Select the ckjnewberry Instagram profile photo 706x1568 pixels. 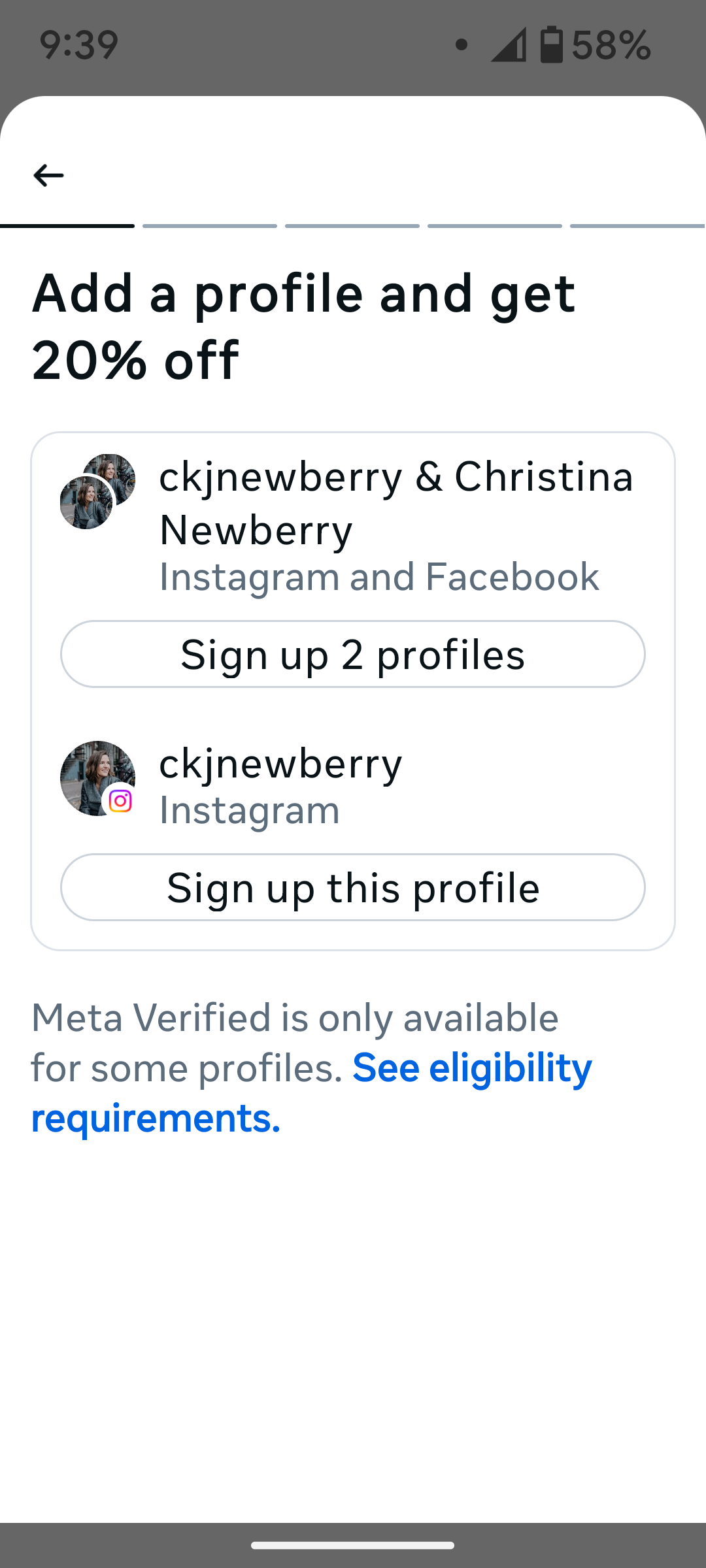point(97,777)
